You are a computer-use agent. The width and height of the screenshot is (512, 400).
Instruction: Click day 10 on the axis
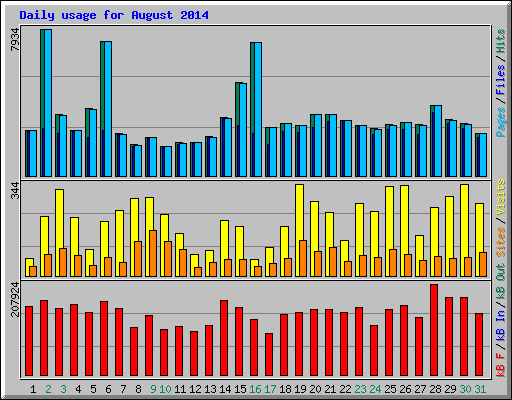coord(165,389)
